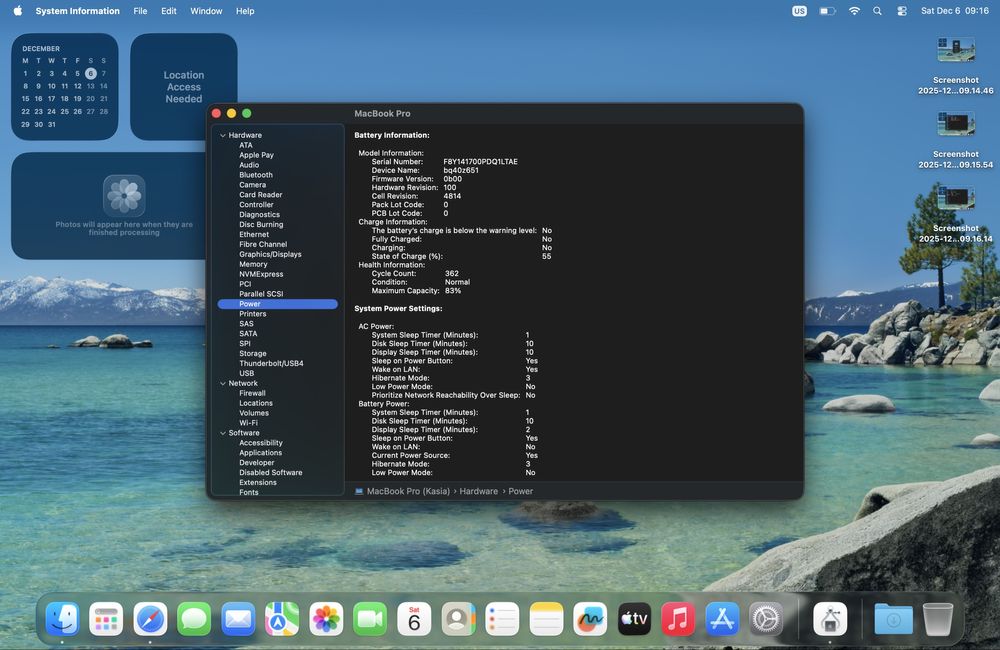The image size is (1000, 650).
Task: Click Power in the path bar
Action: [x=520, y=491]
